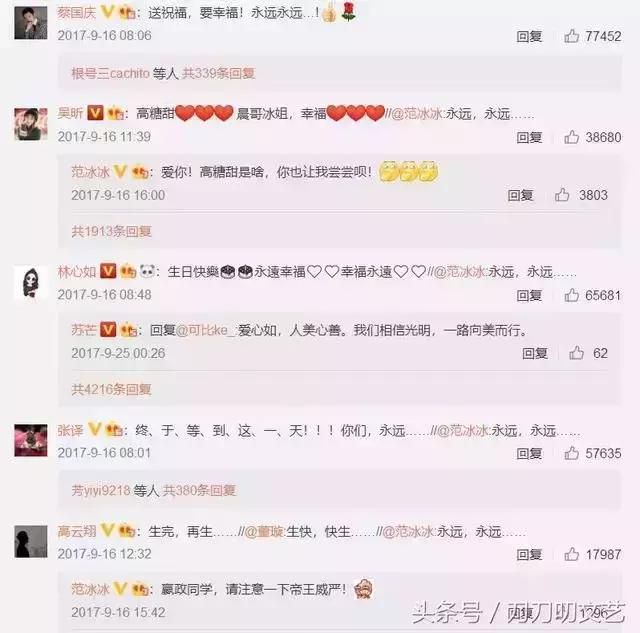The image size is (640, 633).
Task: Expand 共1913条回复 thread
Action: click(x=111, y=231)
